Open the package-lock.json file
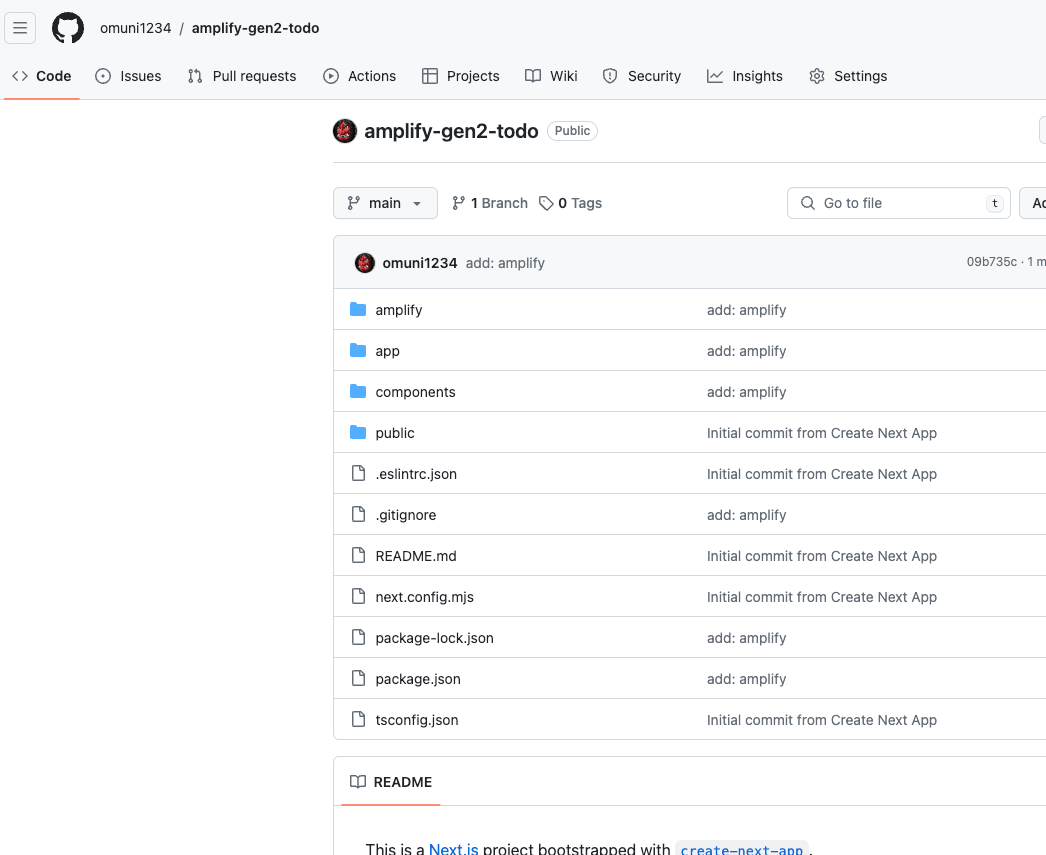This screenshot has width=1046, height=855. point(434,638)
